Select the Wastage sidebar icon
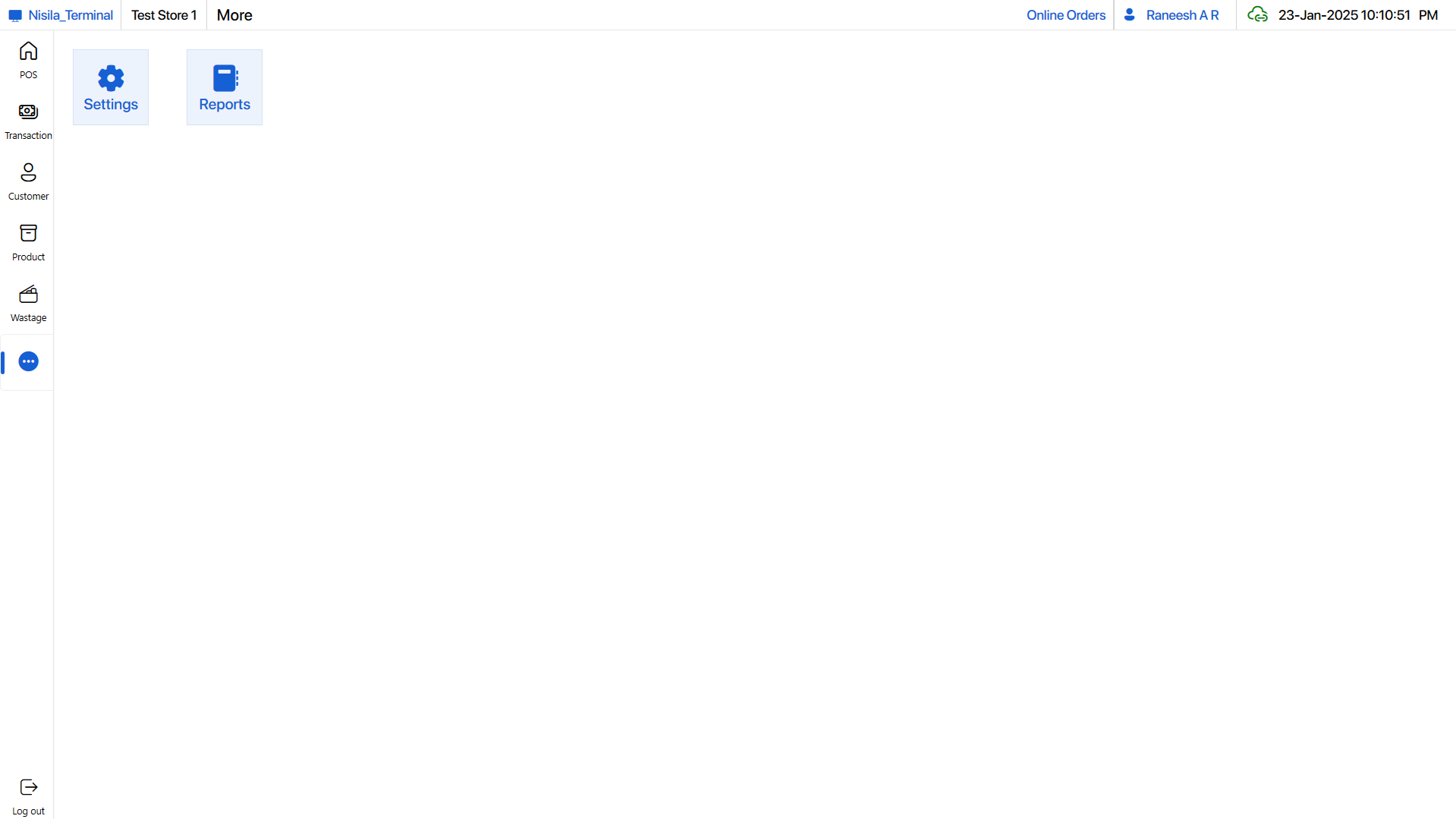The width and height of the screenshot is (1456, 819). pos(28,295)
